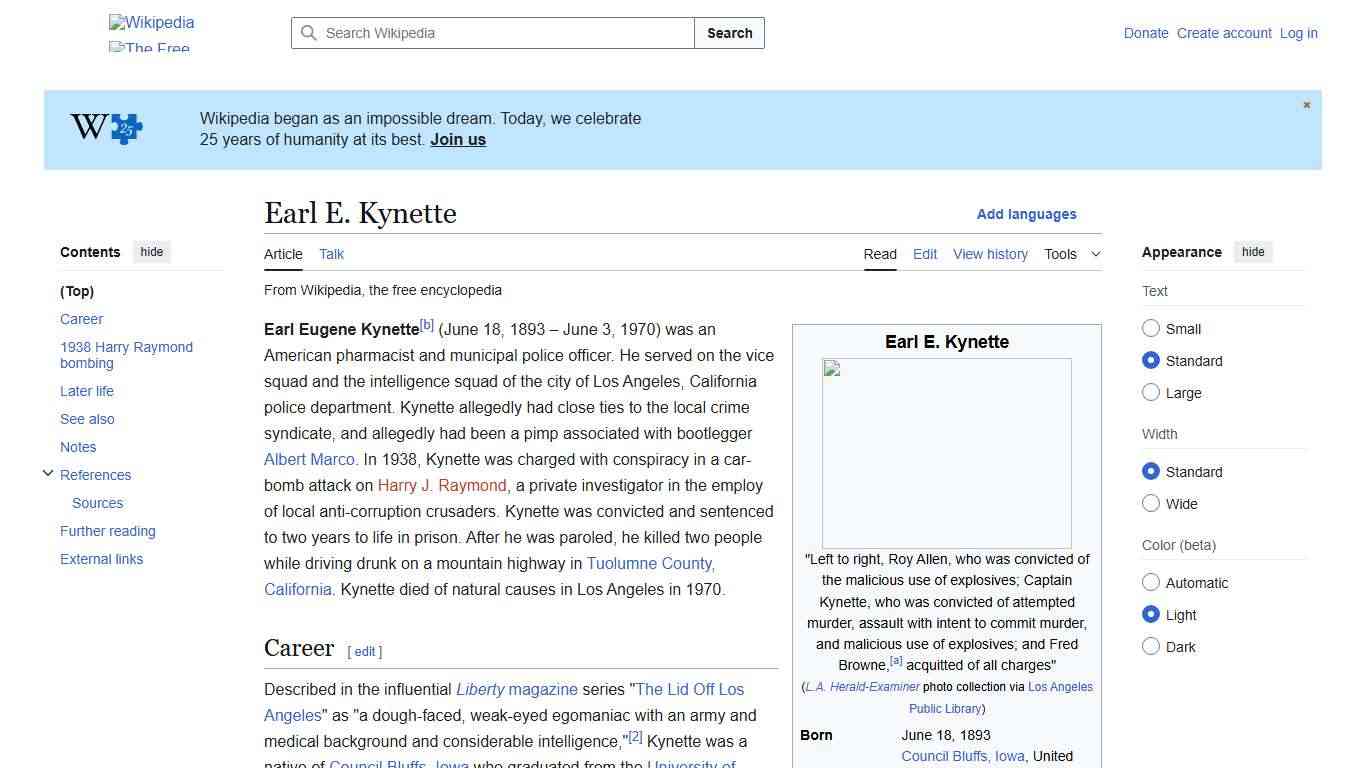
Task: Click citation [2] in the Career section
Action: pos(635,736)
